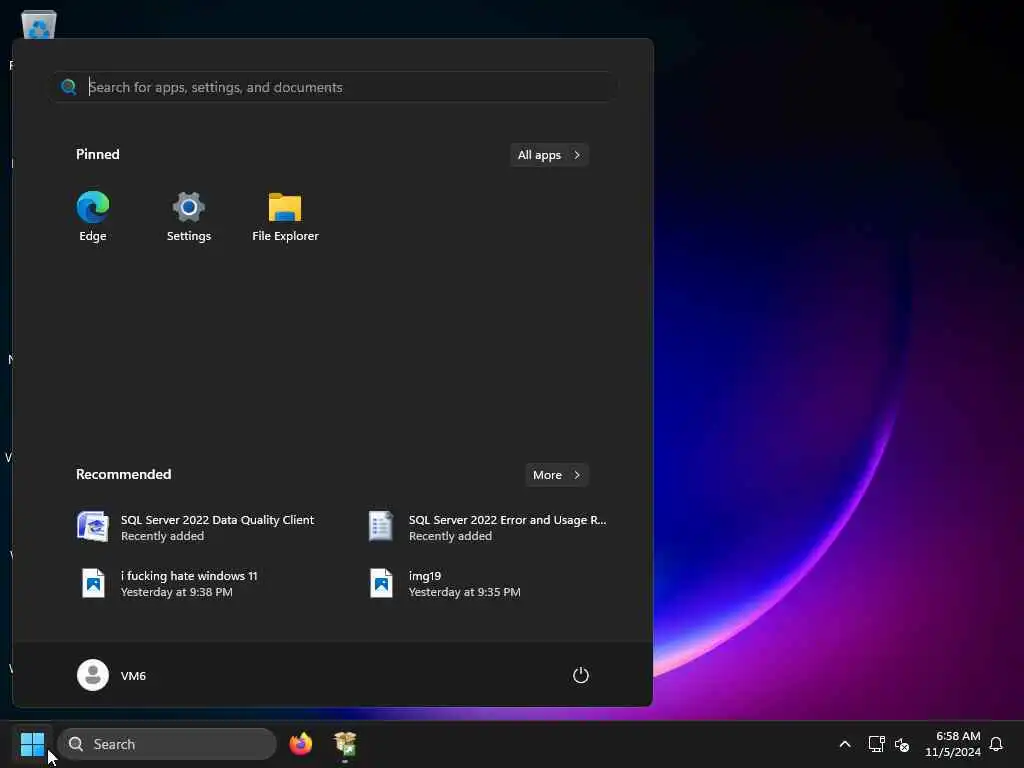
Task: Click the muted volume tray icon
Action: [902, 744]
